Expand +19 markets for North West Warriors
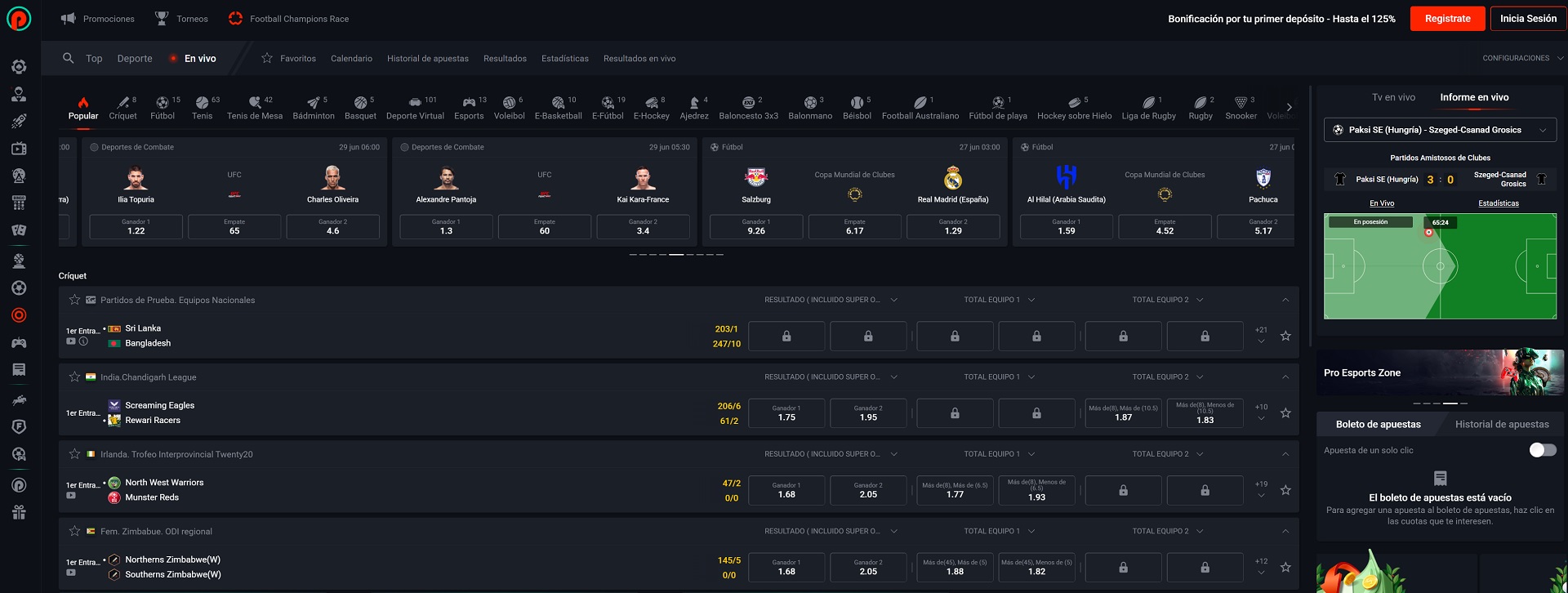Viewport: 1568px width, 593px height. (x=1261, y=489)
